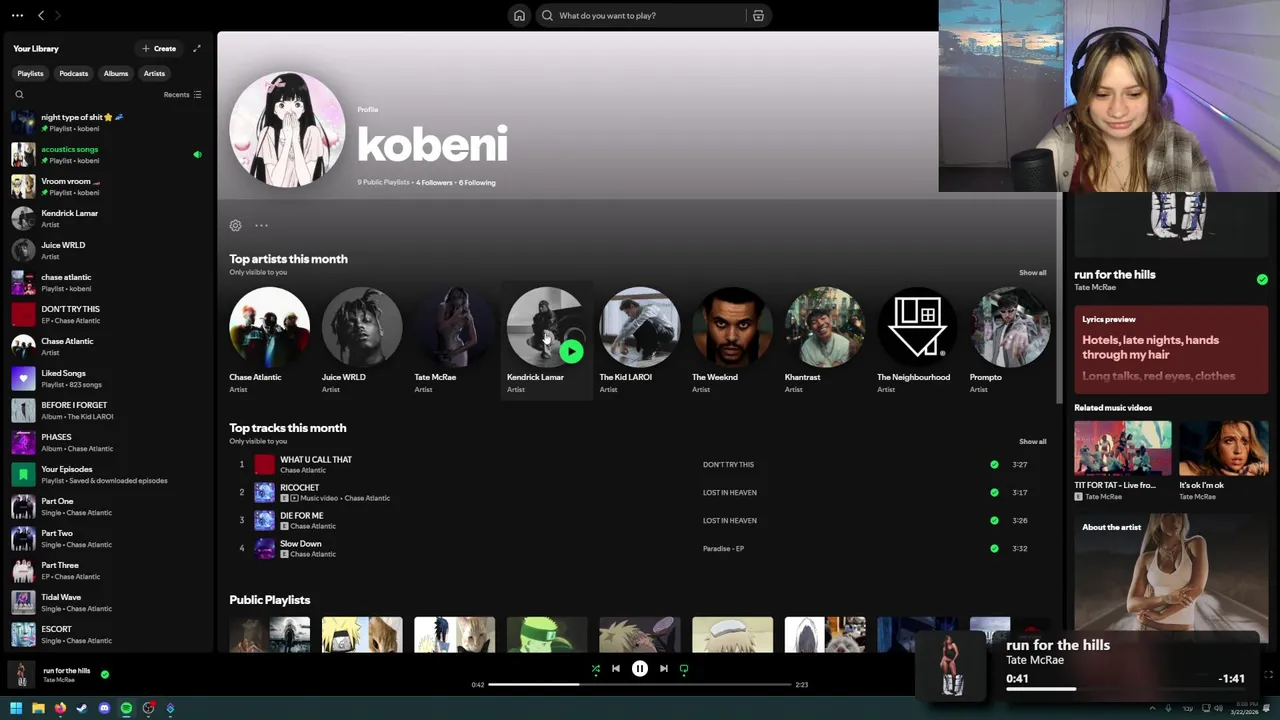Play the track WHAT U CALL THAT

tap(640, 464)
